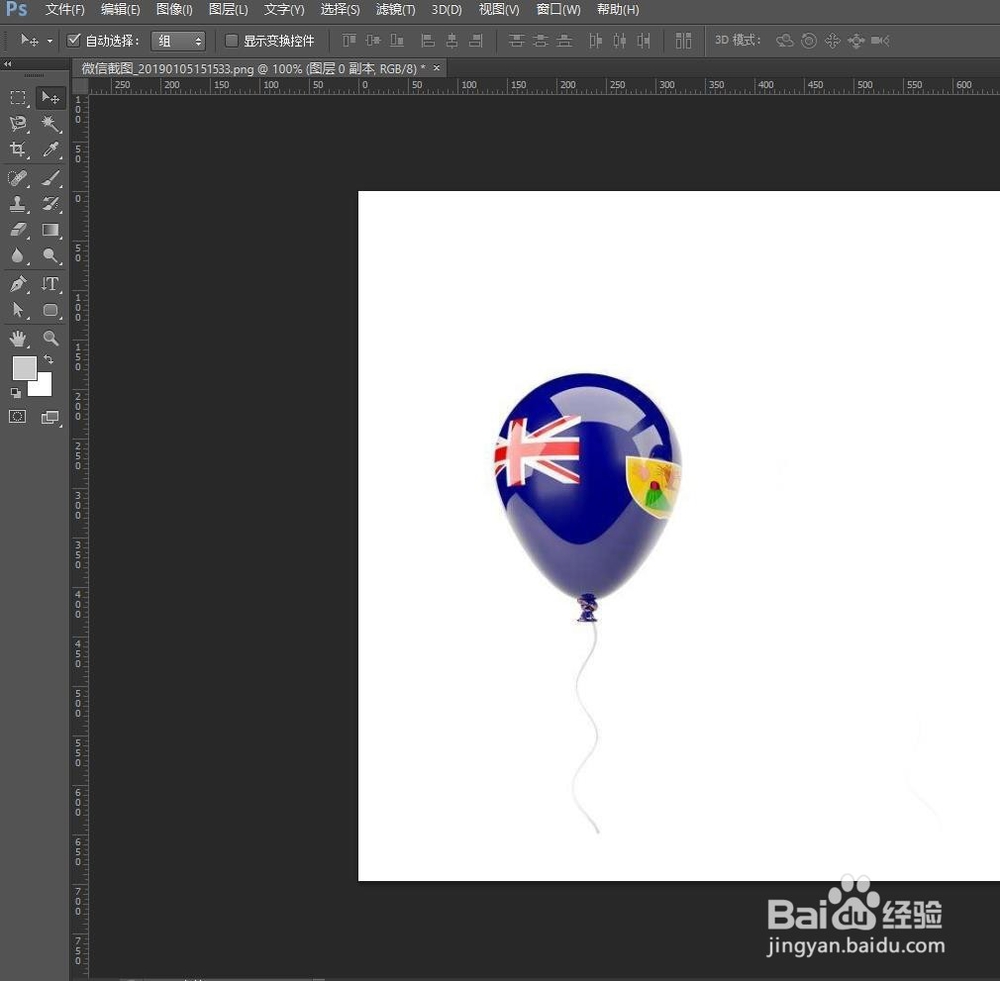This screenshot has width=1000, height=981.
Task: Open the 窗口(W) menu
Action: [x=558, y=10]
